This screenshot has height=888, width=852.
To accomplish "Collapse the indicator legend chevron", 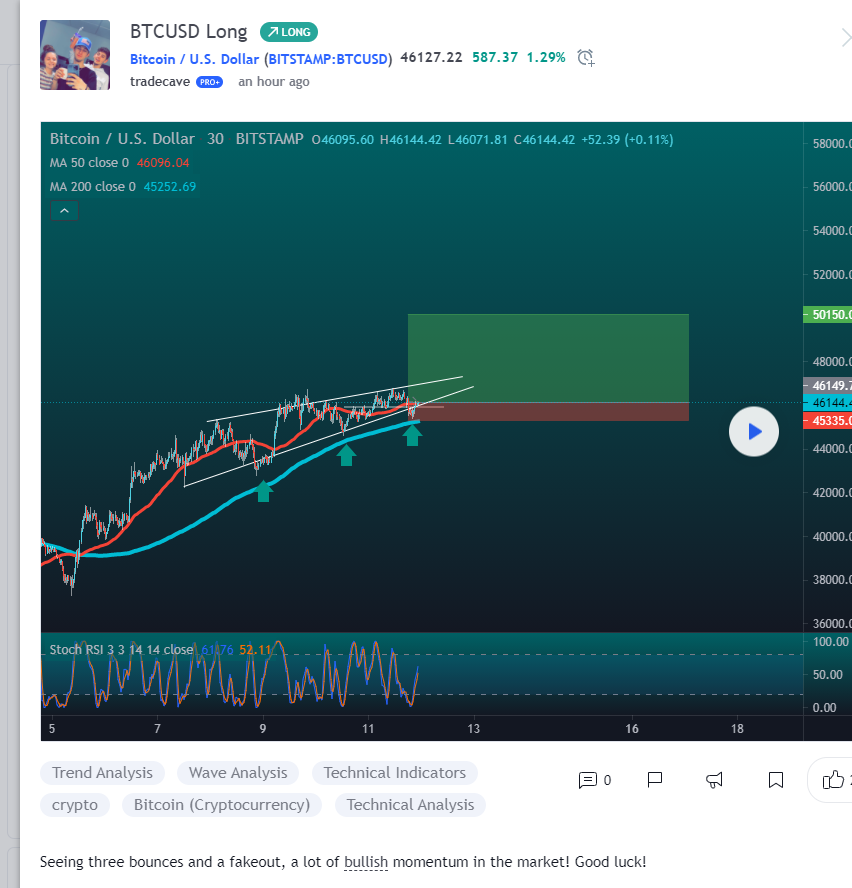I will click(x=64, y=211).
